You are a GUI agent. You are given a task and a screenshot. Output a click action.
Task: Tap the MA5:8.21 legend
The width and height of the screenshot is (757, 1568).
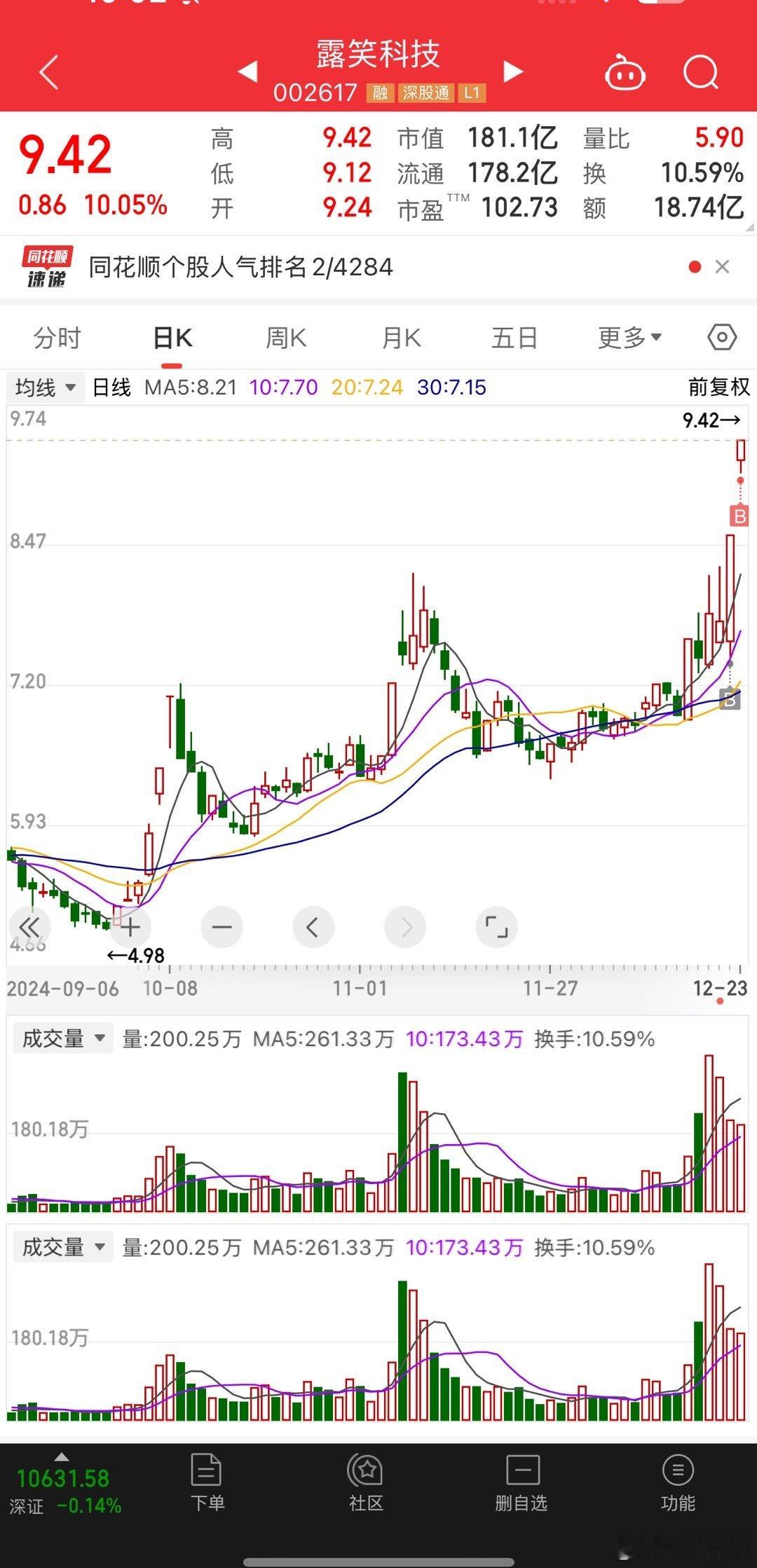coord(191,387)
